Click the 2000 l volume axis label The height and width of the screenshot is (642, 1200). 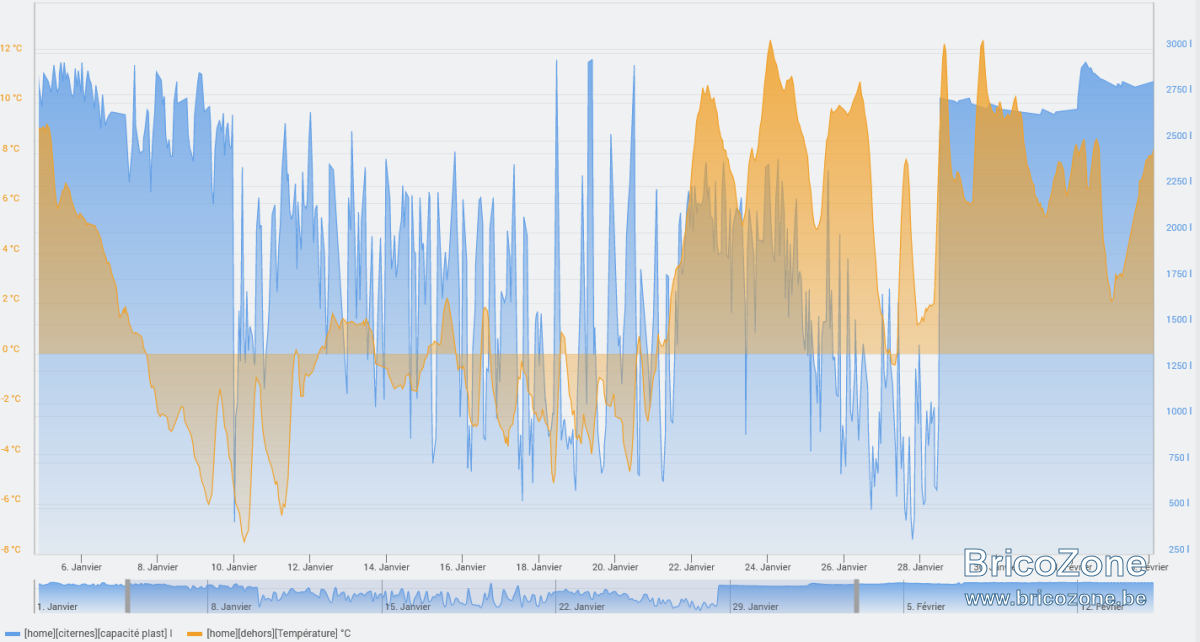[x=1179, y=228]
